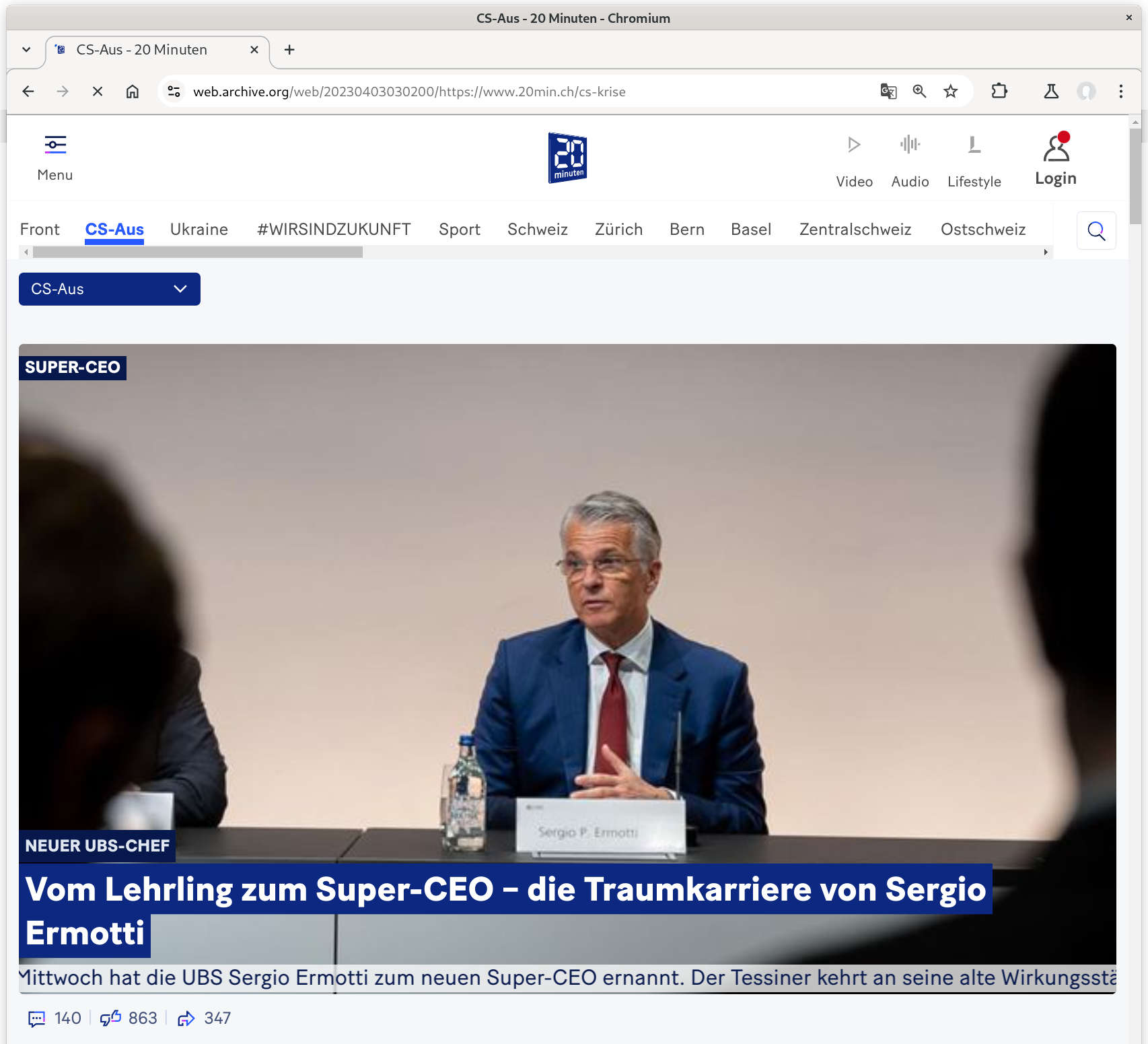Go back with browser back arrow

coord(28,92)
